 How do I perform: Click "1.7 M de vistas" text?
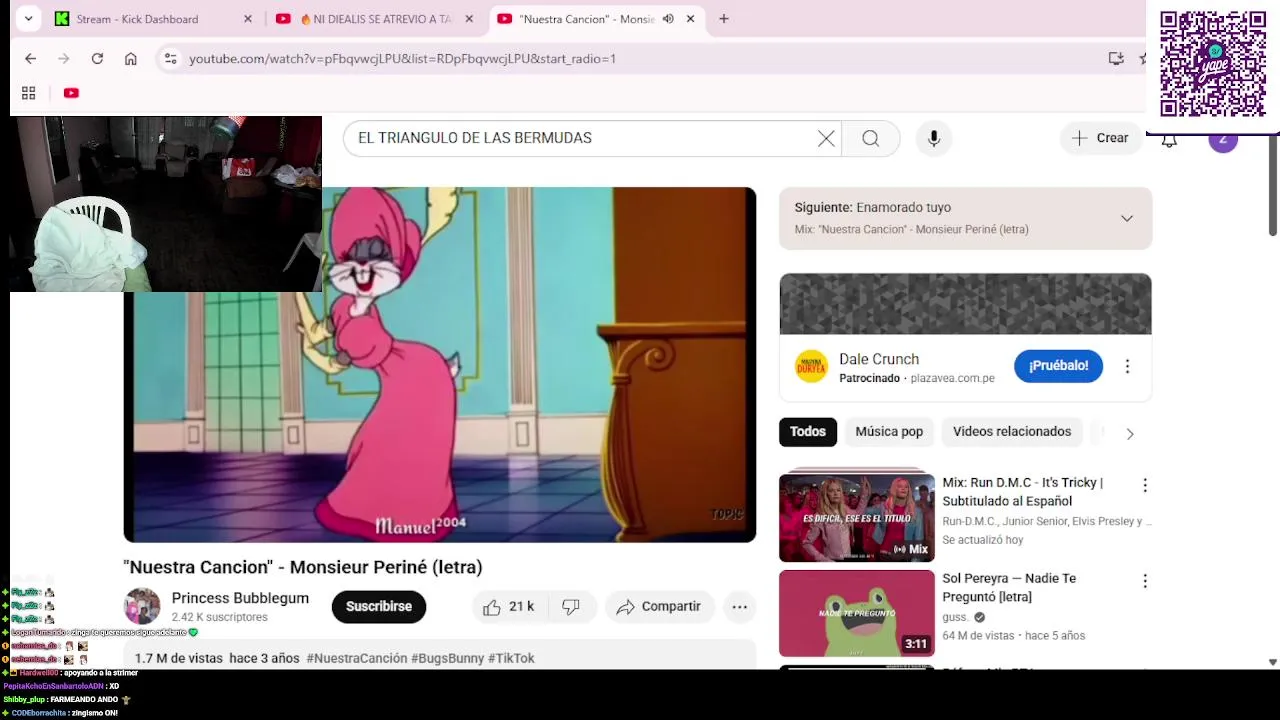(x=178, y=658)
